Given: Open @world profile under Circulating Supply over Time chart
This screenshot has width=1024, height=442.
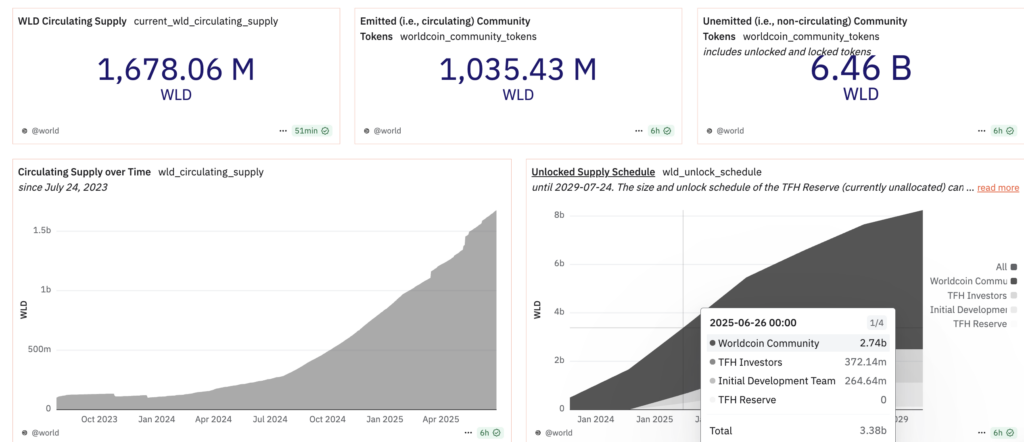Looking at the screenshot, I should pyautogui.click(x=40, y=432).
